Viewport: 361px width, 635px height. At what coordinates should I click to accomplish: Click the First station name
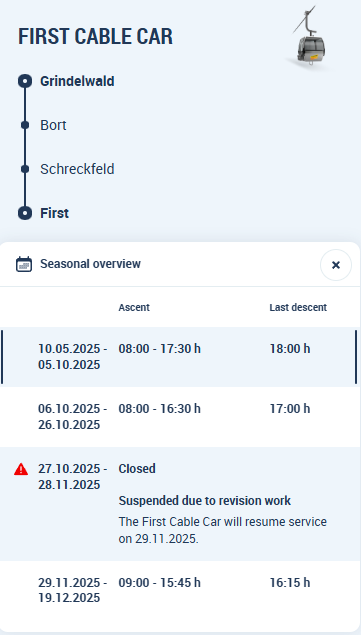click(x=54, y=213)
